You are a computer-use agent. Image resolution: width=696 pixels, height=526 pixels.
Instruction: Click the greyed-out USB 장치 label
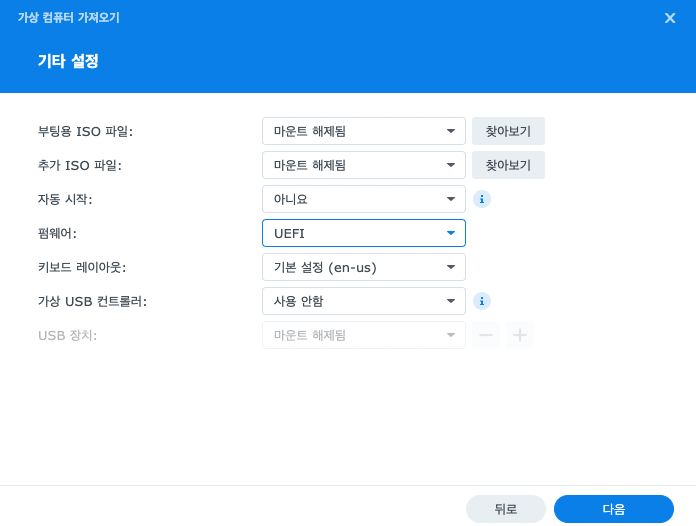point(67,336)
